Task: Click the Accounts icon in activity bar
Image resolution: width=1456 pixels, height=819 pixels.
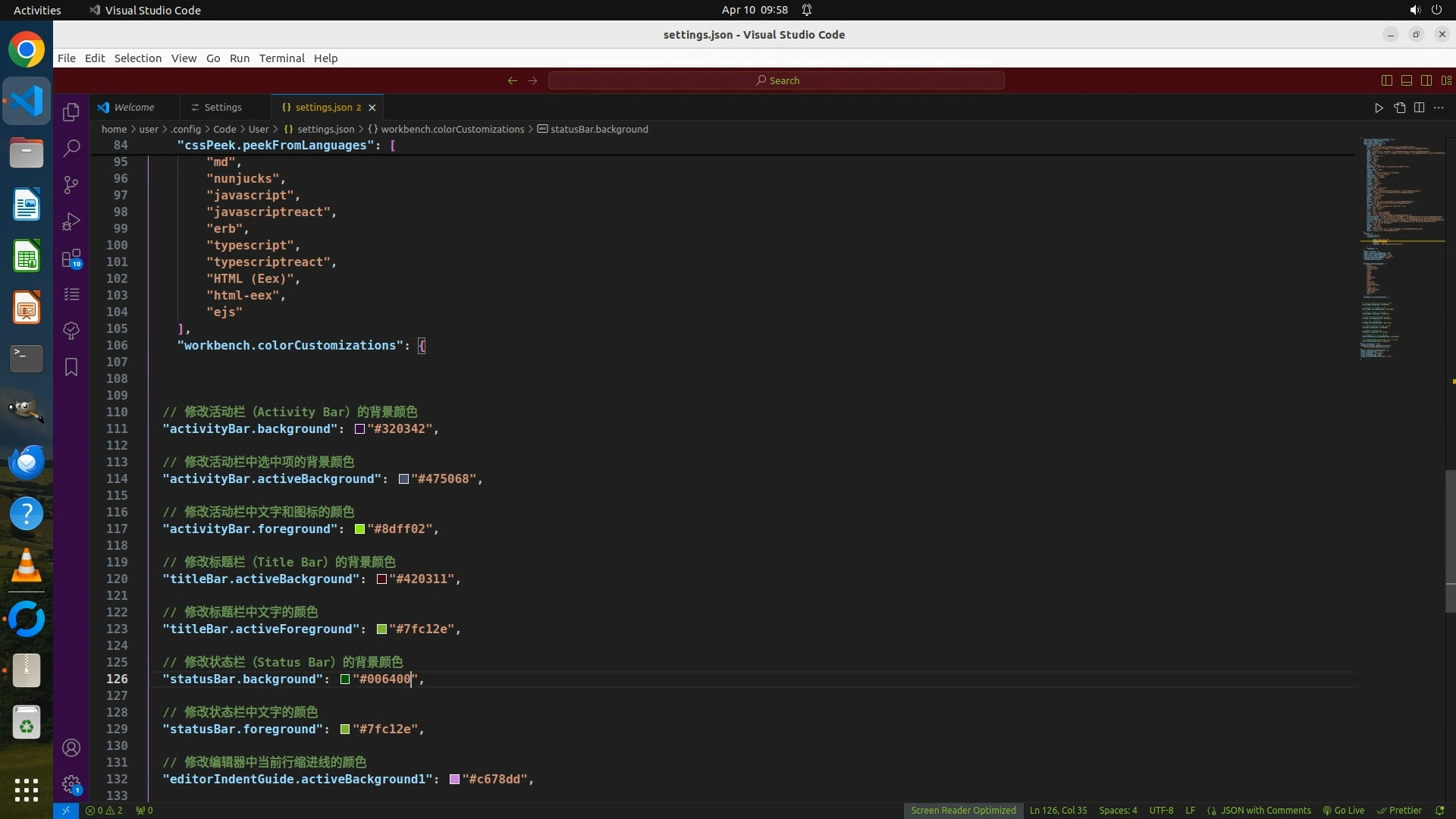Action: [x=71, y=748]
